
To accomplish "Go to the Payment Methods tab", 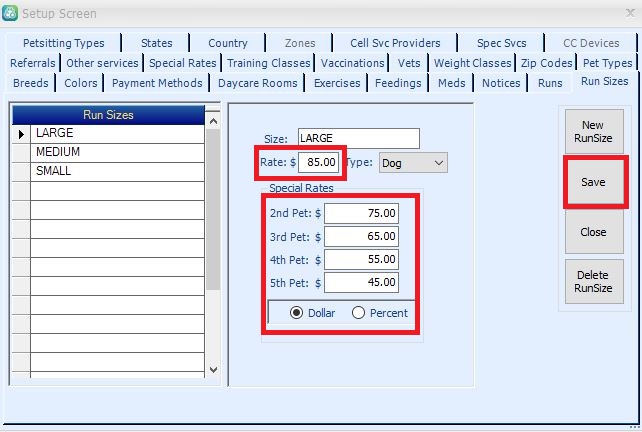I will (x=156, y=83).
